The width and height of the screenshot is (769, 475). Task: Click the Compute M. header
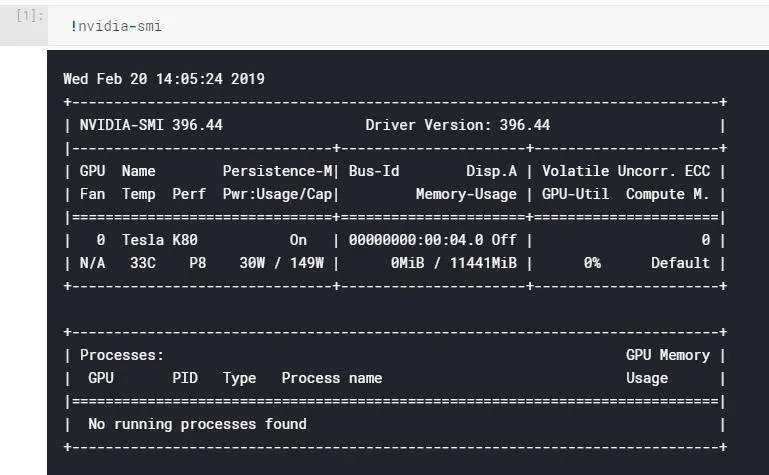click(667, 194)
